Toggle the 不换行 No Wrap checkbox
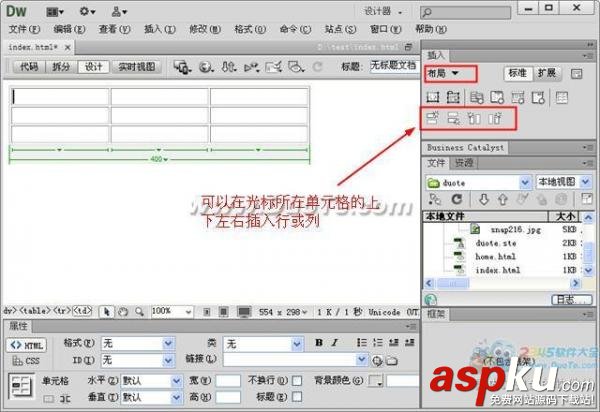The image size is (600, 412). tap(297, 380)
